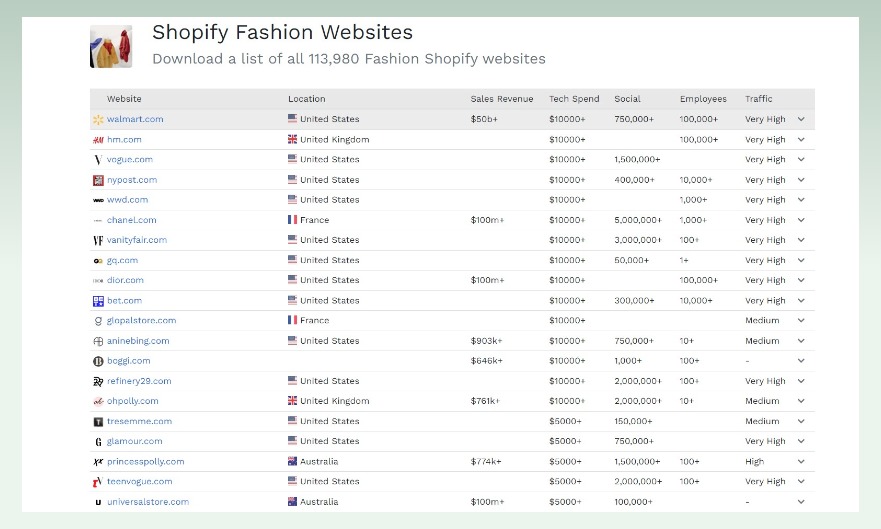Image resolution: width=881 pixels, height=529 pixels.
Task: Click the 5,000,000+ social value for chanel.com
Action: [x=638, y=220]
